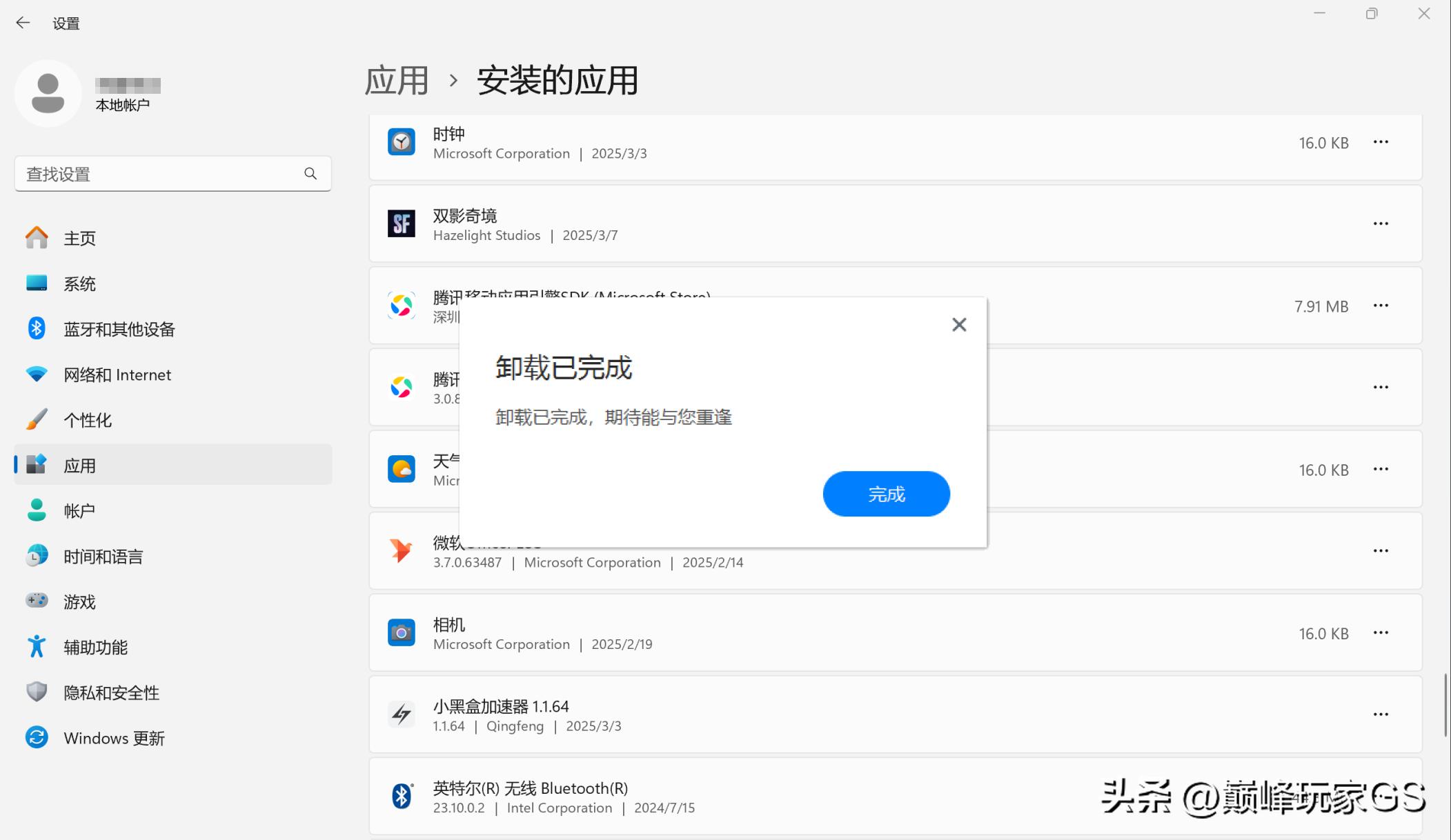Click the 双影奇境 SF app icon
1451x840 pixels.
tap(402, 223)
